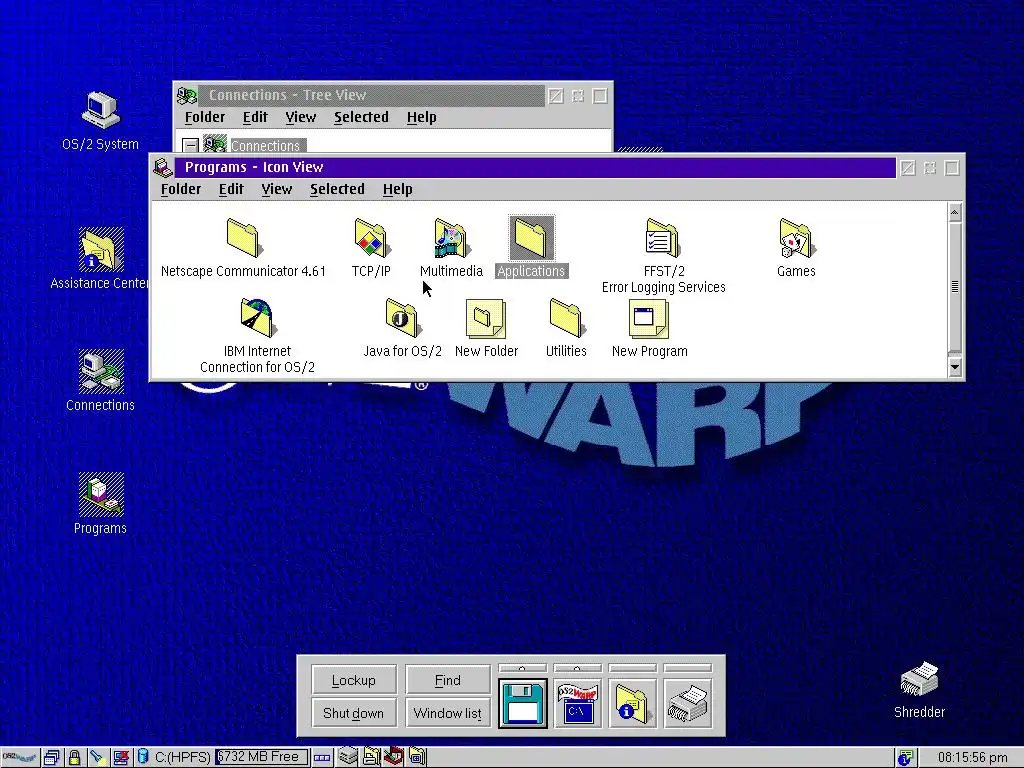Click the OS/2 Warp button in WarpCenter
Screen dimensions: 1024x768
point(20,758)
